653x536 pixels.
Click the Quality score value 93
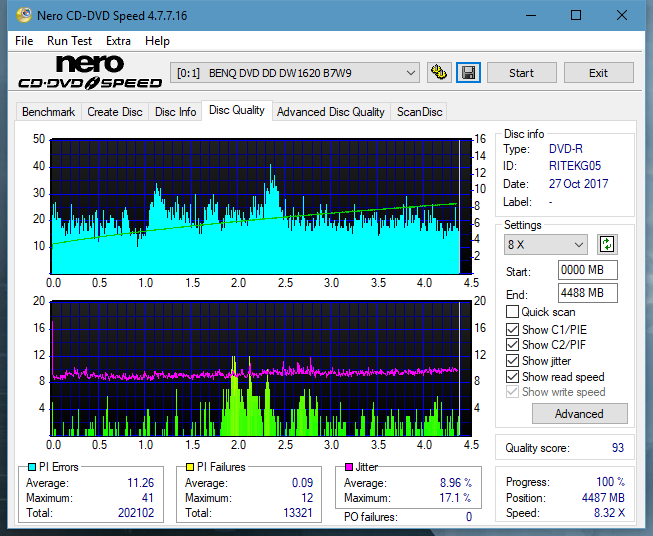pos(618,448)
